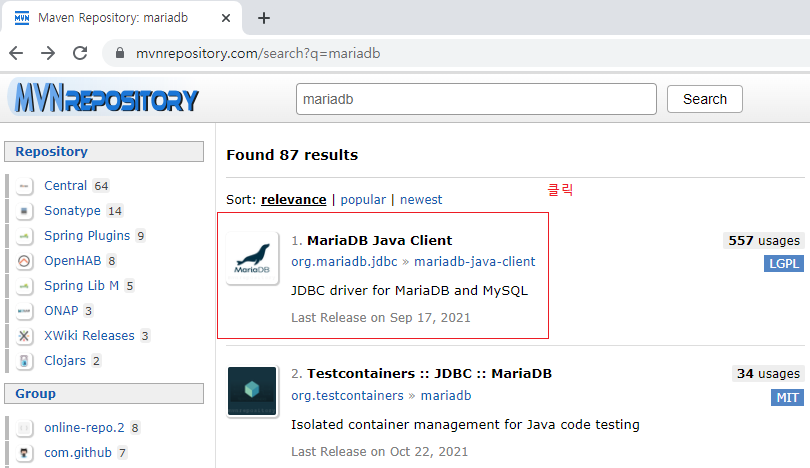Filter by Clojars repository link
Viewport: 810px width, 468px height.
click(x=65, y=361)
